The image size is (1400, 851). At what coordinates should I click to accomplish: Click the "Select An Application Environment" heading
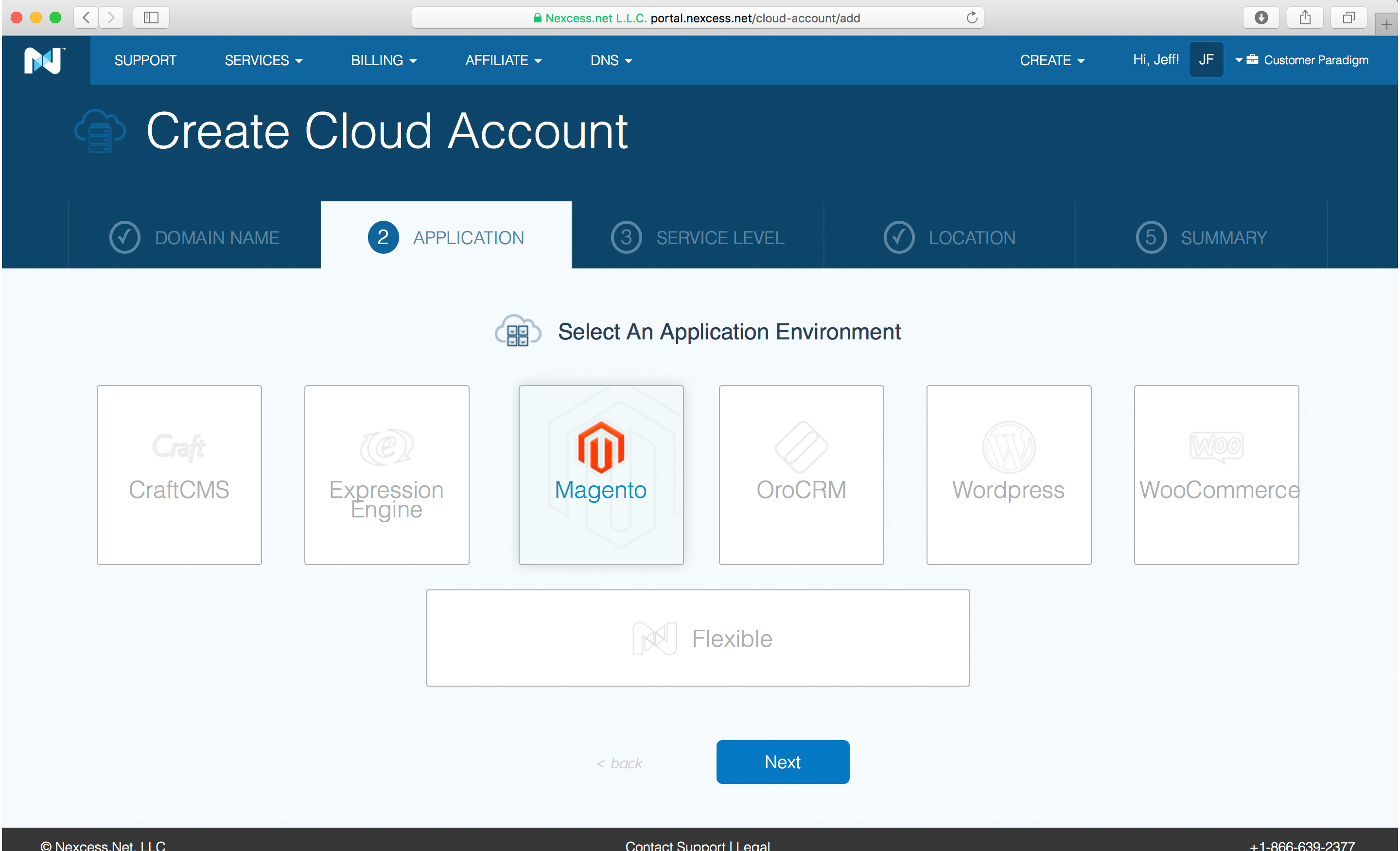[729, 332]
